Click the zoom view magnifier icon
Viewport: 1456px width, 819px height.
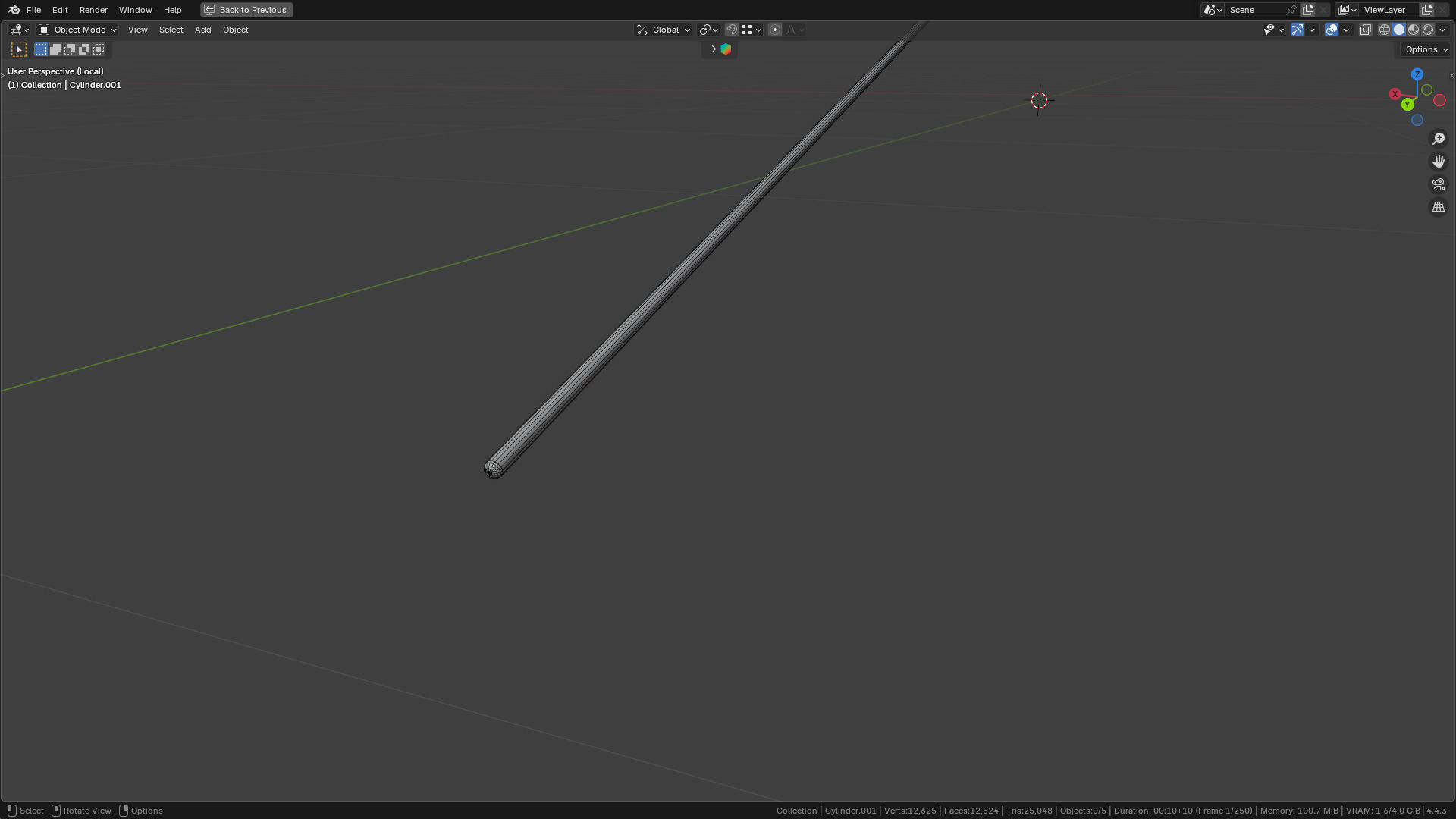point(1439,139)
